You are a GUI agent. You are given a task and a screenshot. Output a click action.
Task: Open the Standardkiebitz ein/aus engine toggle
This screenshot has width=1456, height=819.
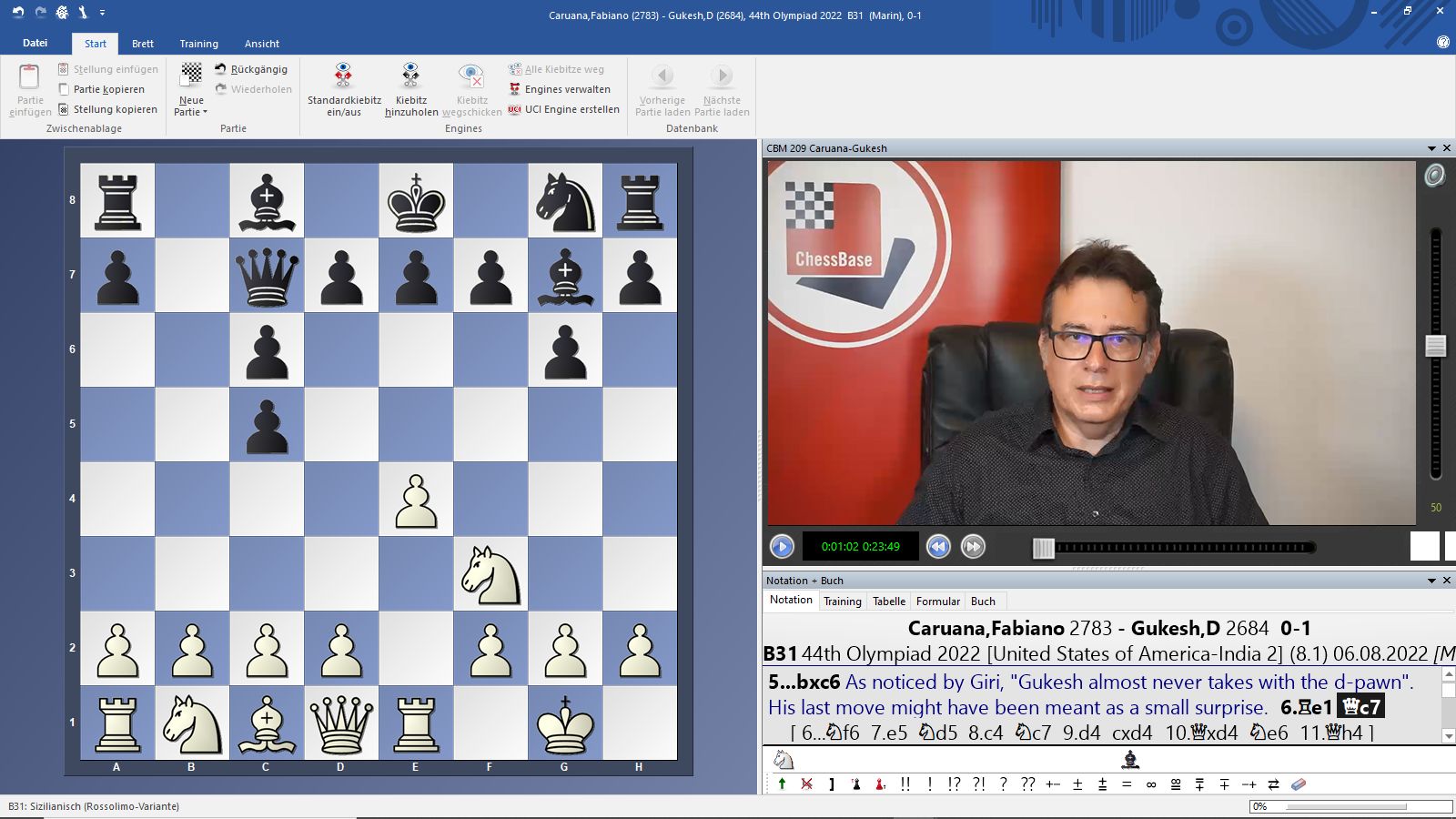point(342,88)
